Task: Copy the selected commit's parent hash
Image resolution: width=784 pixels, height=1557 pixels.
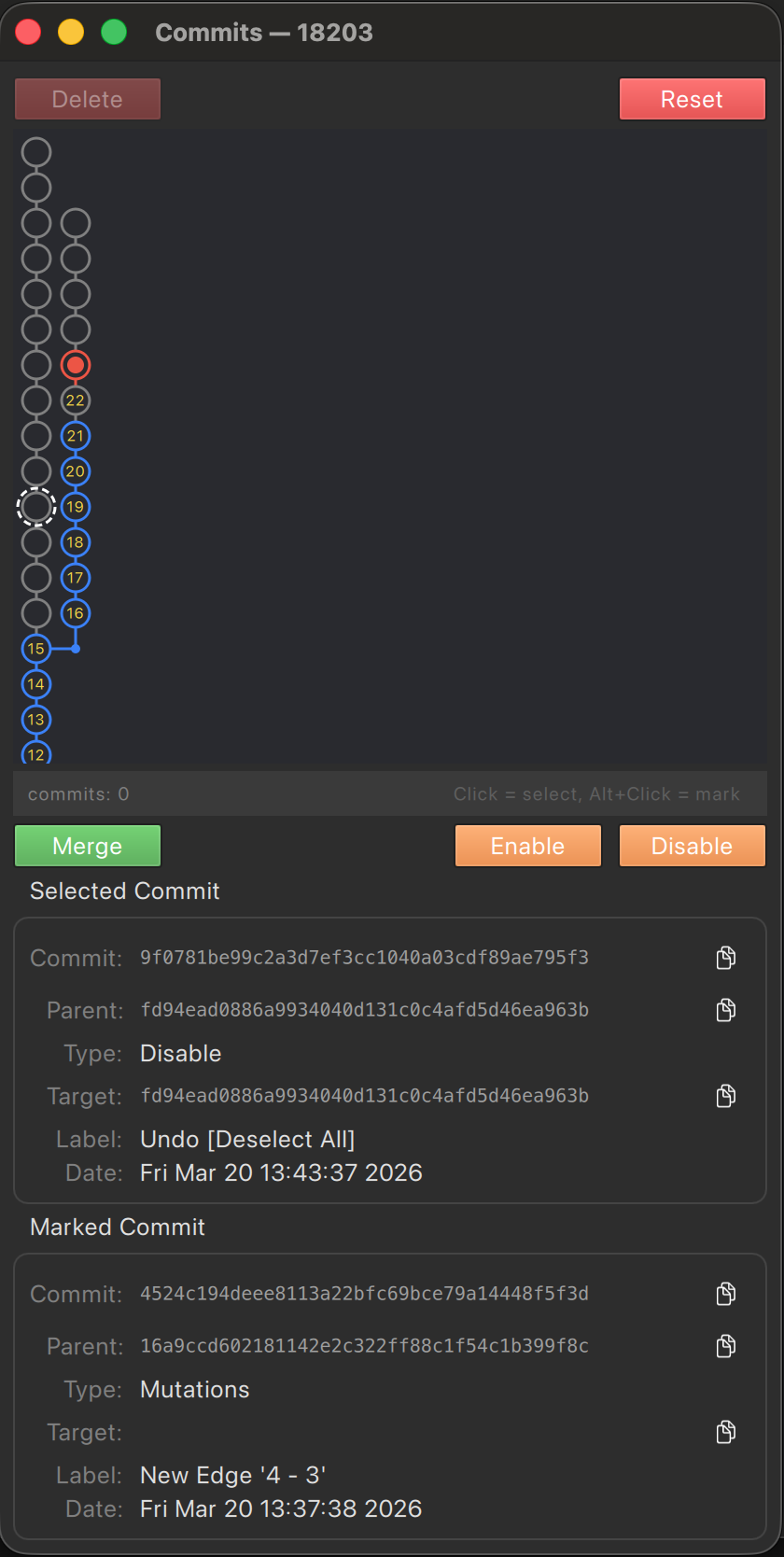Action: [x=725, y=1010]
